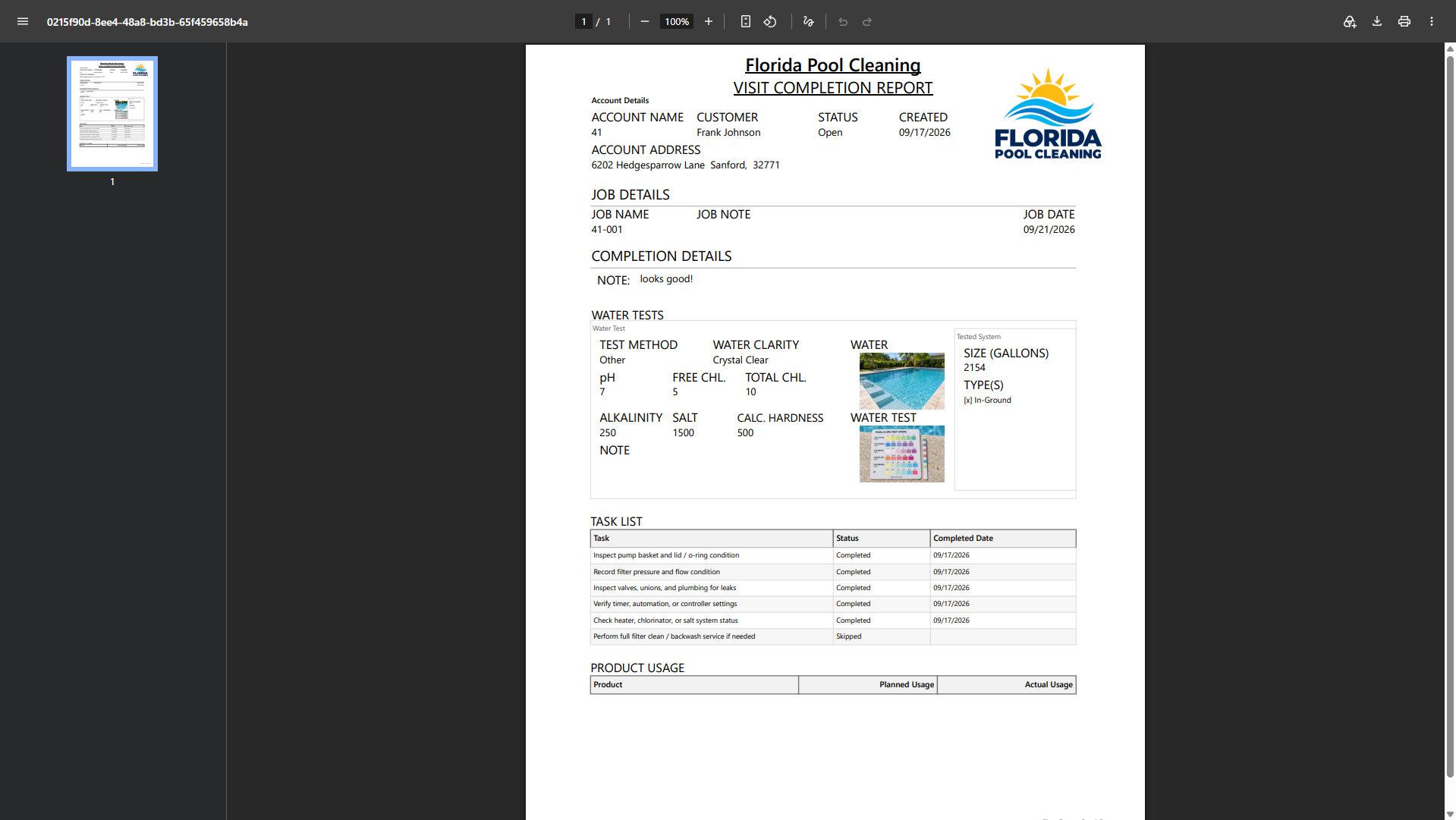This screenshot has height=820, width=1456.
Task: Zoom out with the minus icon
Action: pyautogui.click(x=645, y=21)
